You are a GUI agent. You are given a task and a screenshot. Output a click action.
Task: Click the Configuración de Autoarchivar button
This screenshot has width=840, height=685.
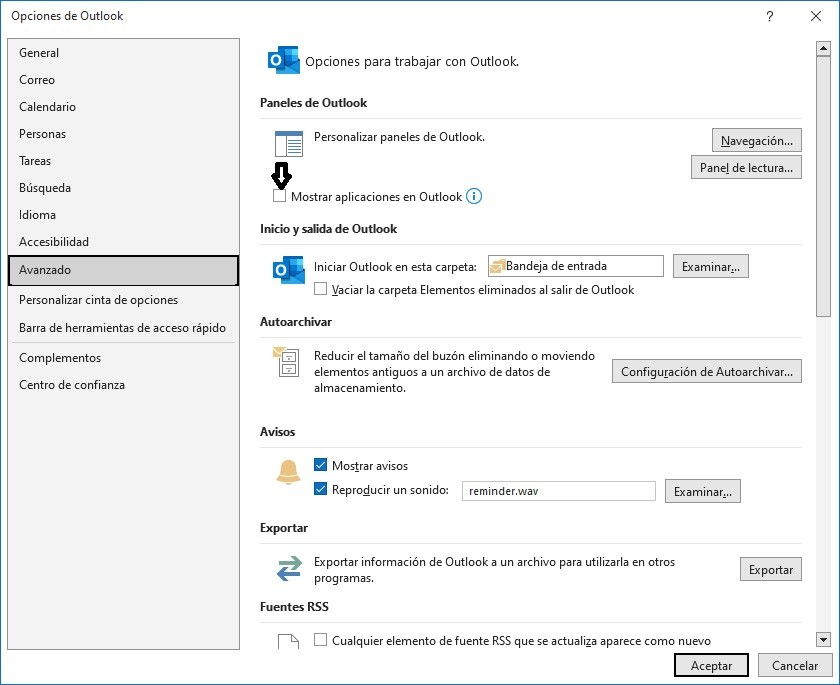(707, 372)
